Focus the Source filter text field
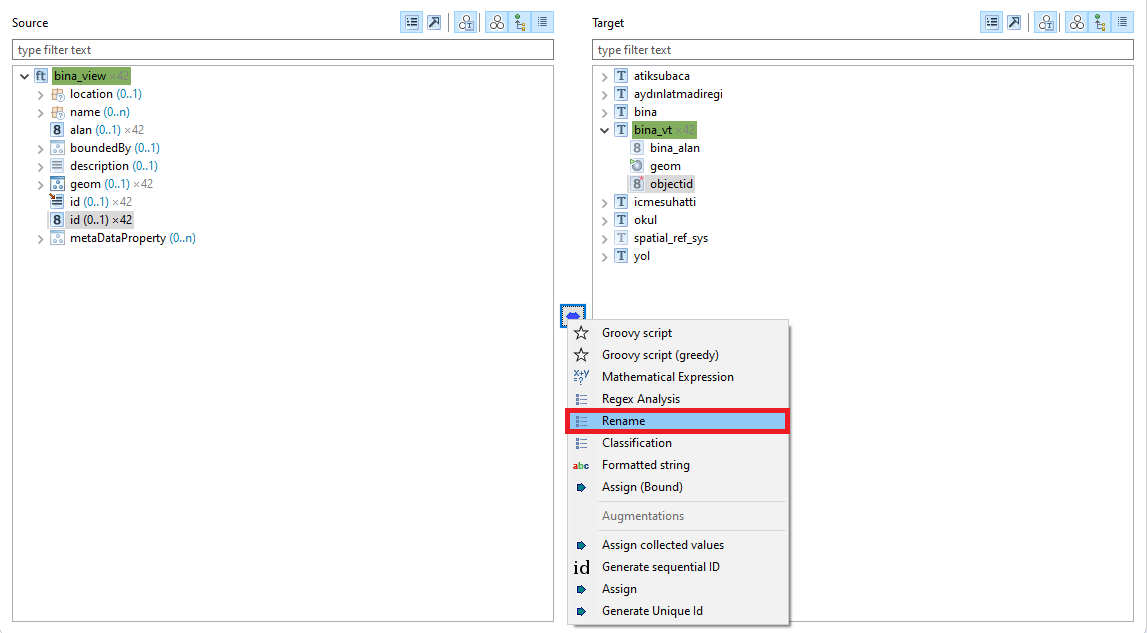 (x=282, y=50)
